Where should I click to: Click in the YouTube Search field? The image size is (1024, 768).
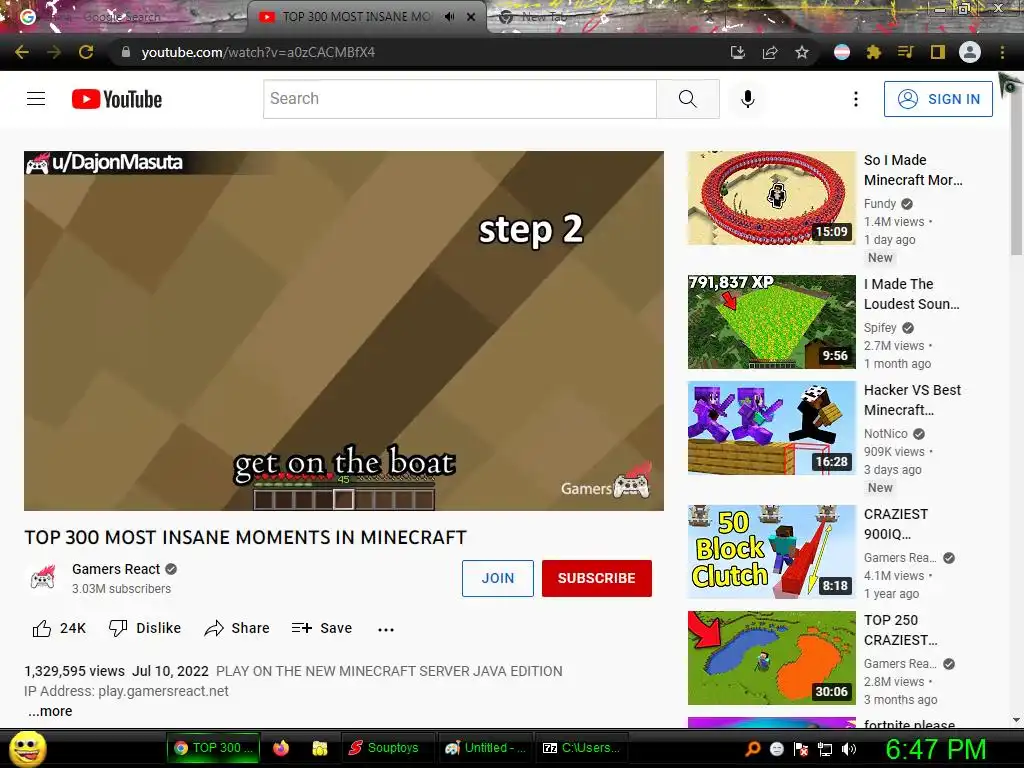(x=460, y=99)
